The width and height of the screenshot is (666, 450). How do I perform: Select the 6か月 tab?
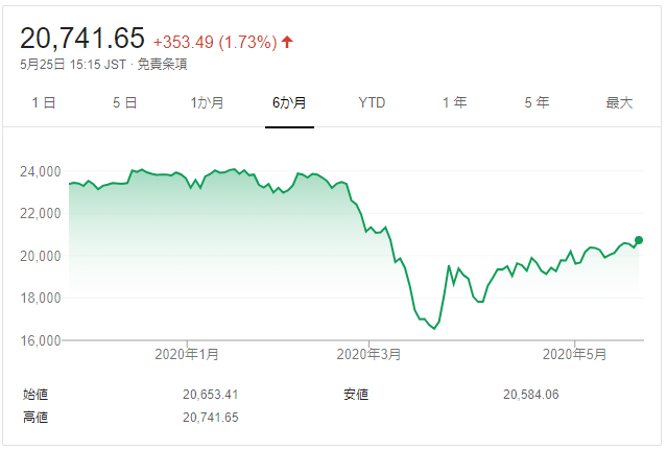(289, 103)
